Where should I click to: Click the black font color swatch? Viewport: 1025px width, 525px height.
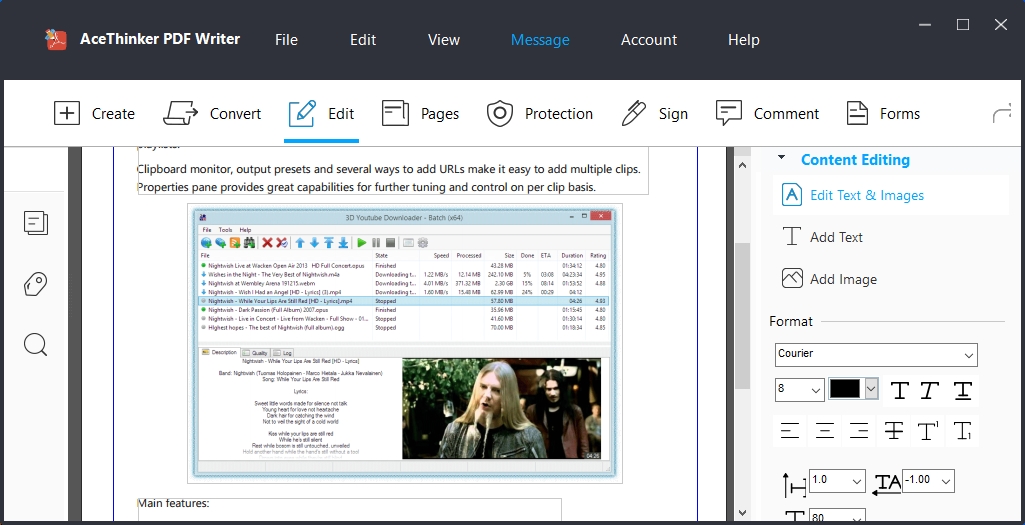tap(845, 388)
